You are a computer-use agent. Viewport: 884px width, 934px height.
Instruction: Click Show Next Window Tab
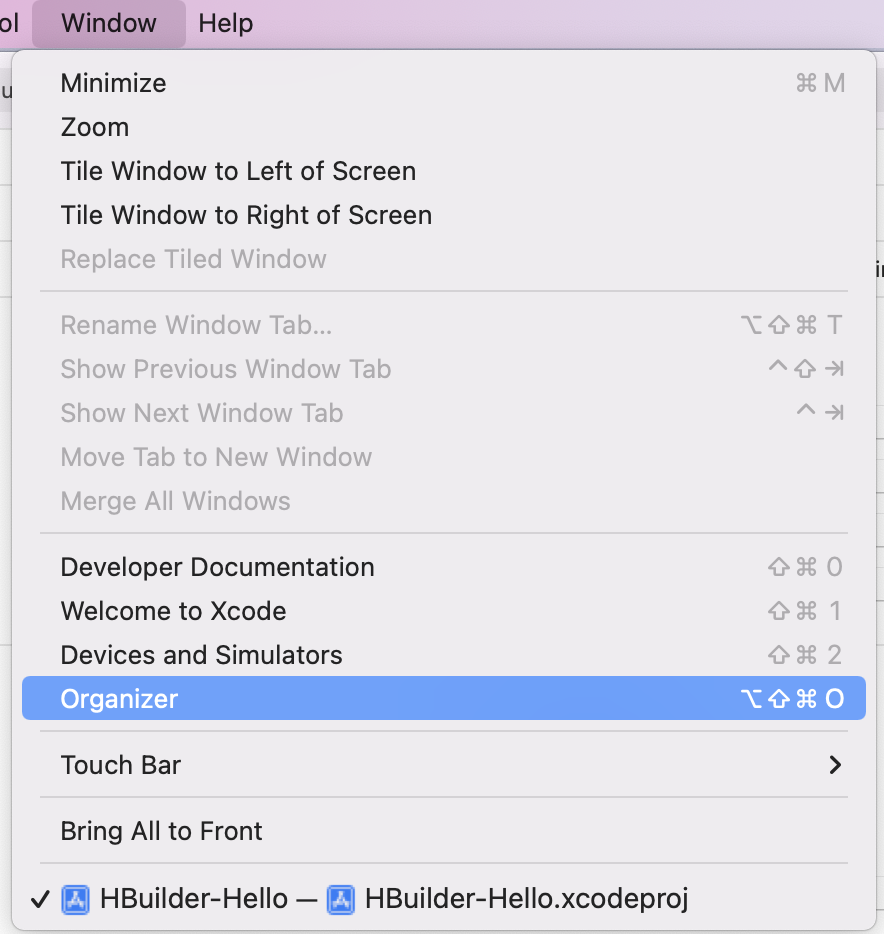click(444, 413)
